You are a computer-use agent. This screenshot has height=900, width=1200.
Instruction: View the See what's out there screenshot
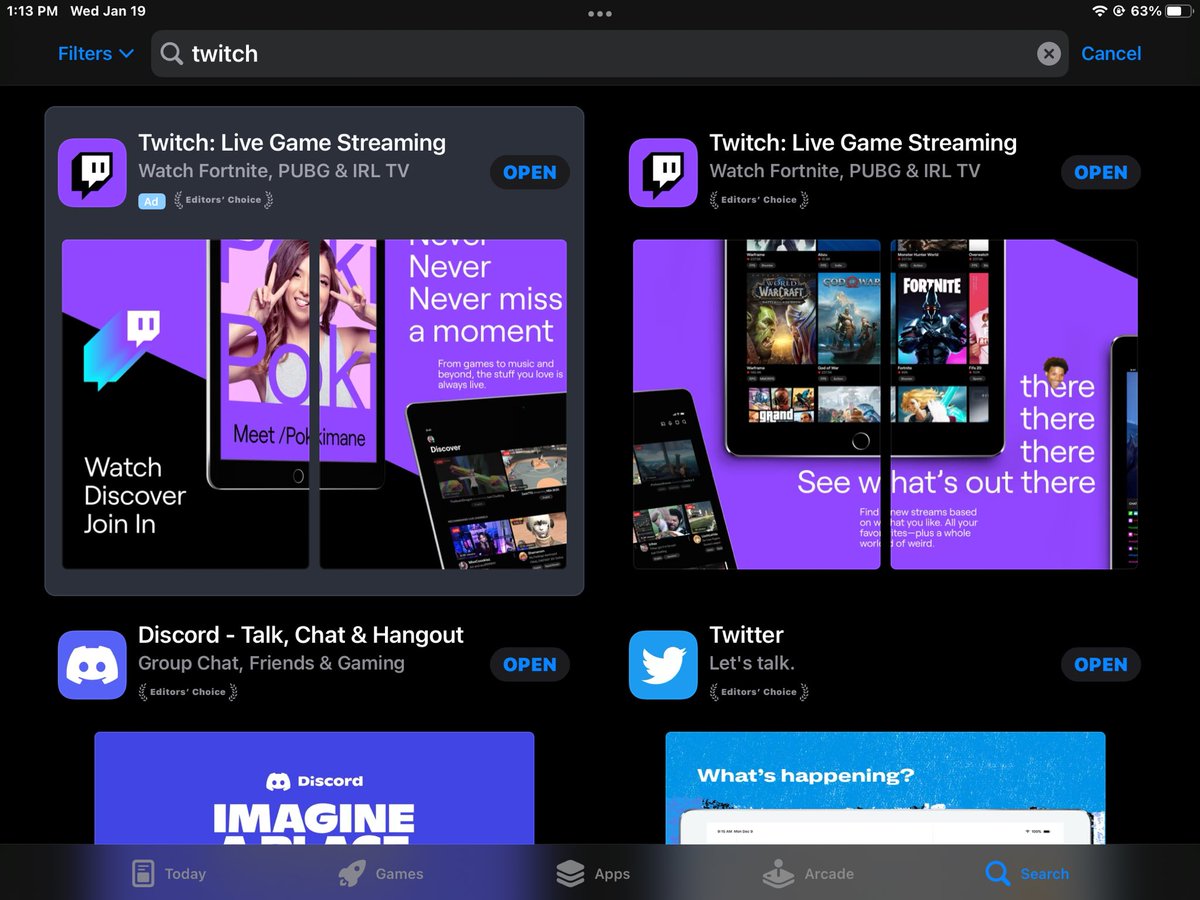(1014, 404)
